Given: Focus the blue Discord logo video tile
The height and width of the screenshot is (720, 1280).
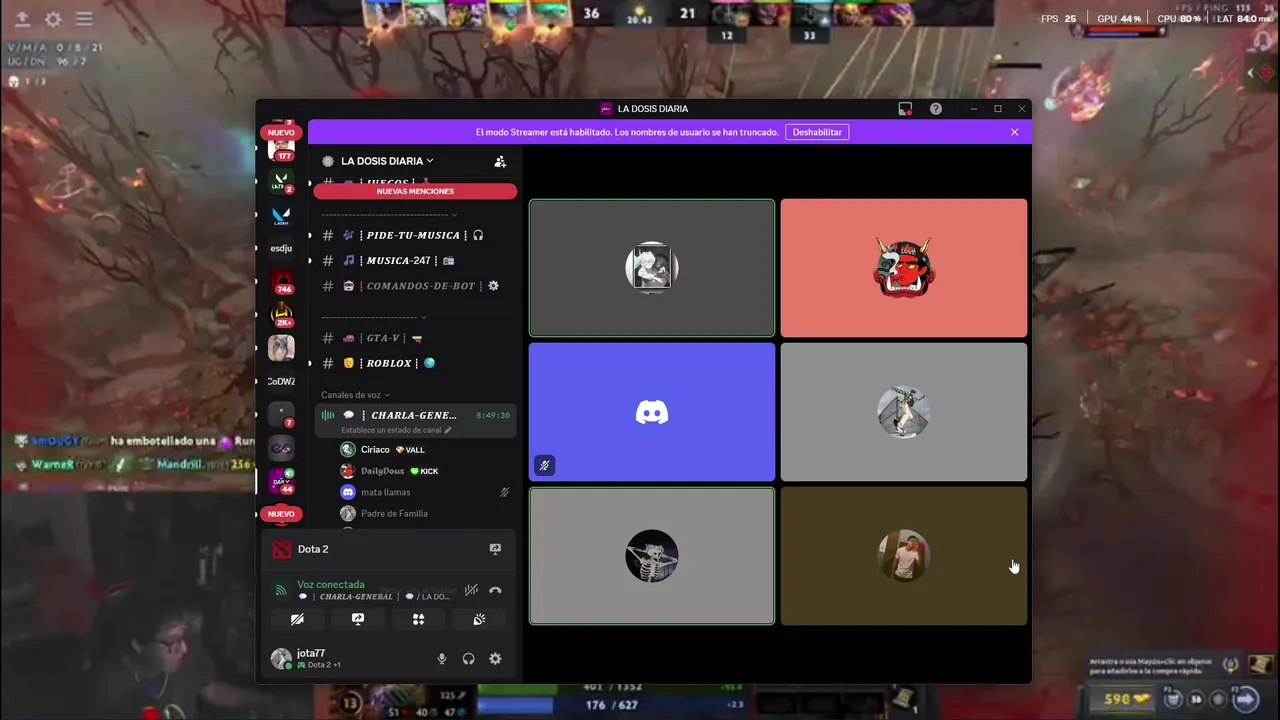Looking at the screenshot, I should pyautogui.click(x=652, y=412).
